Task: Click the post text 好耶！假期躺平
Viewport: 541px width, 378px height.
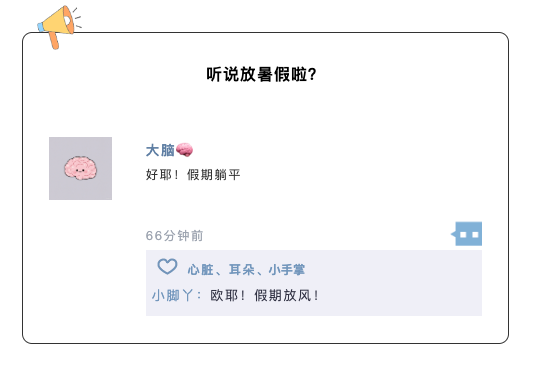Action: [x=193, y=175]
